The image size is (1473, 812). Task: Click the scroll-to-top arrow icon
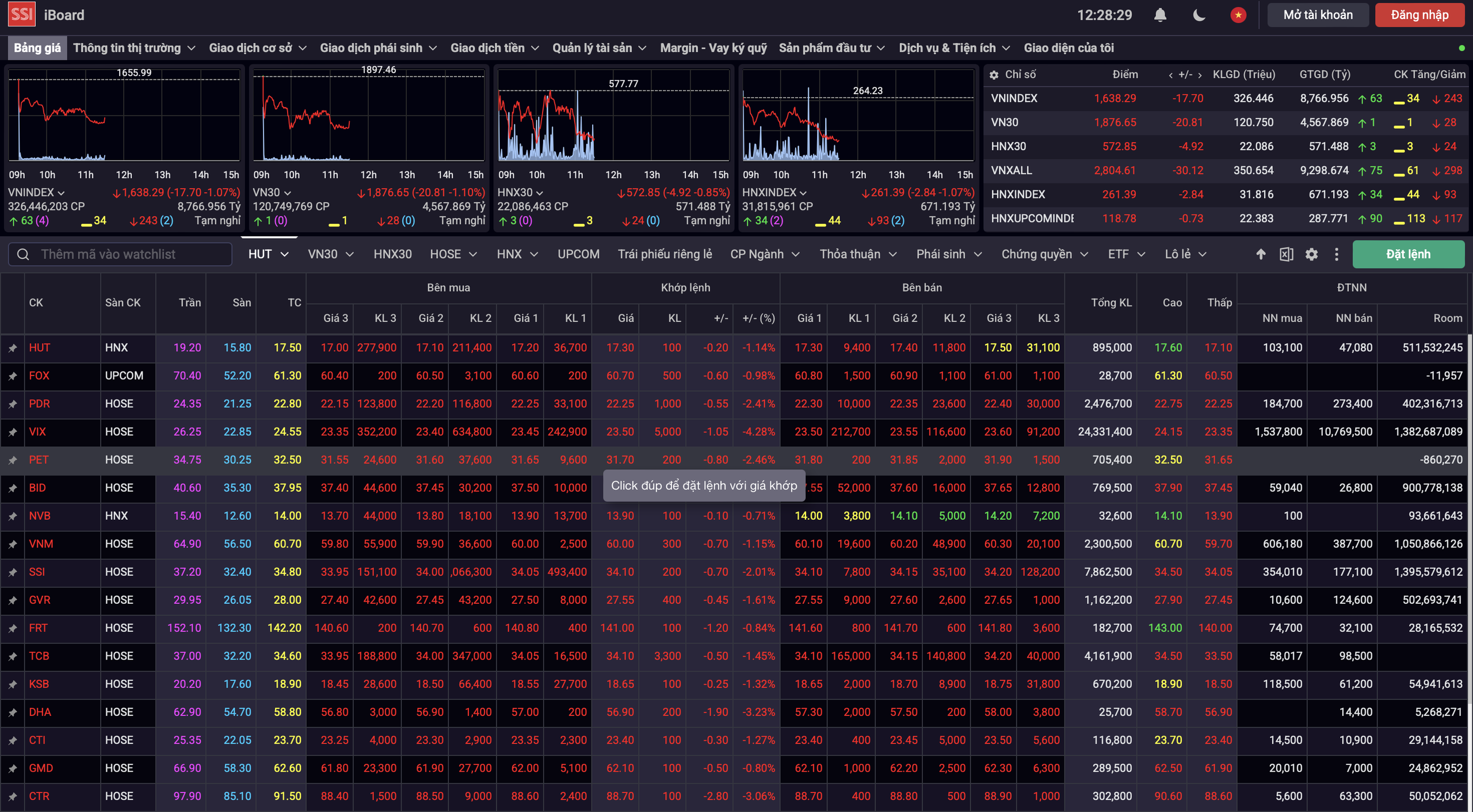point(1261,254)
